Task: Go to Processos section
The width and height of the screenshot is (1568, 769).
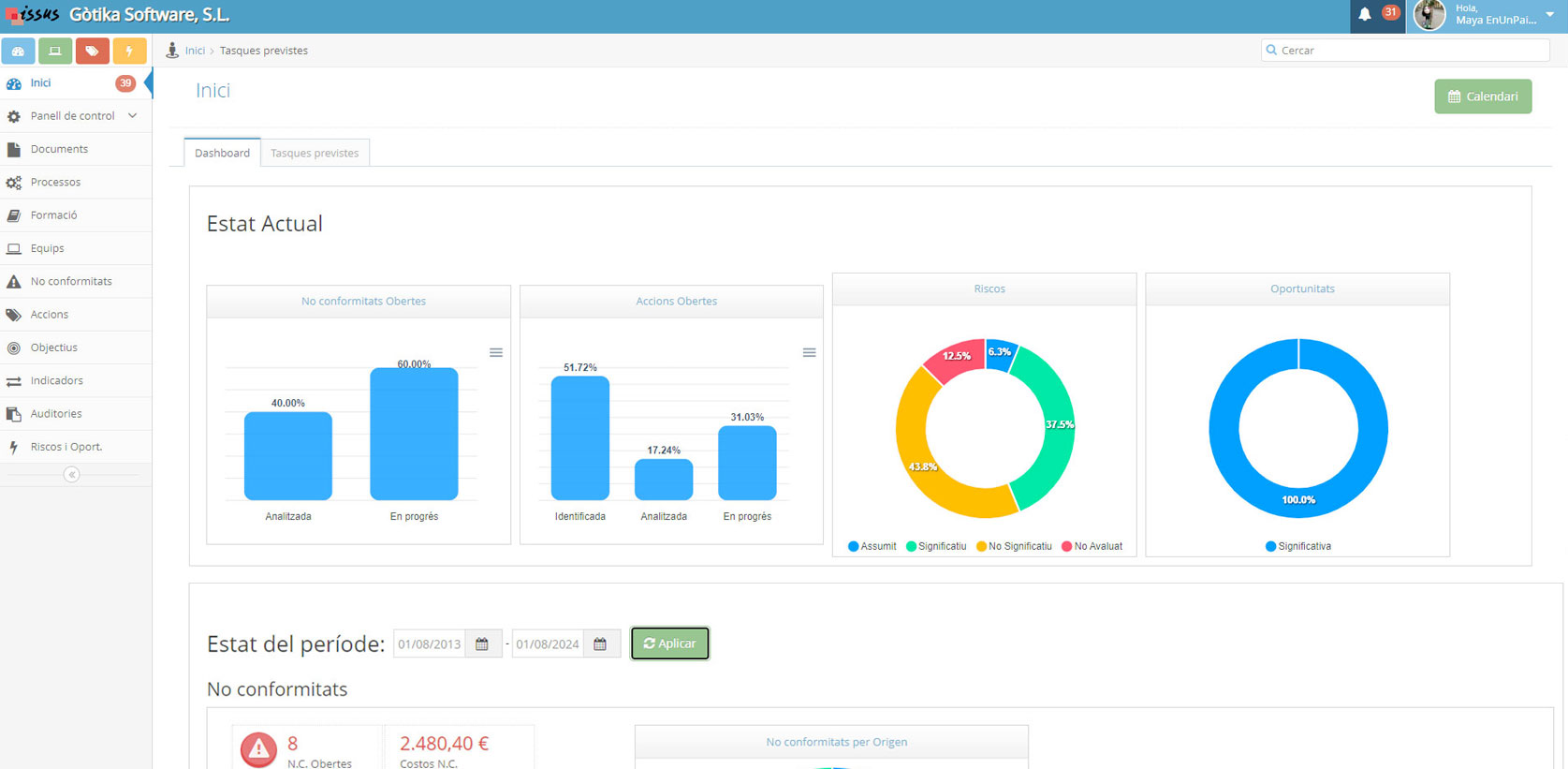Action: [75, 182]
